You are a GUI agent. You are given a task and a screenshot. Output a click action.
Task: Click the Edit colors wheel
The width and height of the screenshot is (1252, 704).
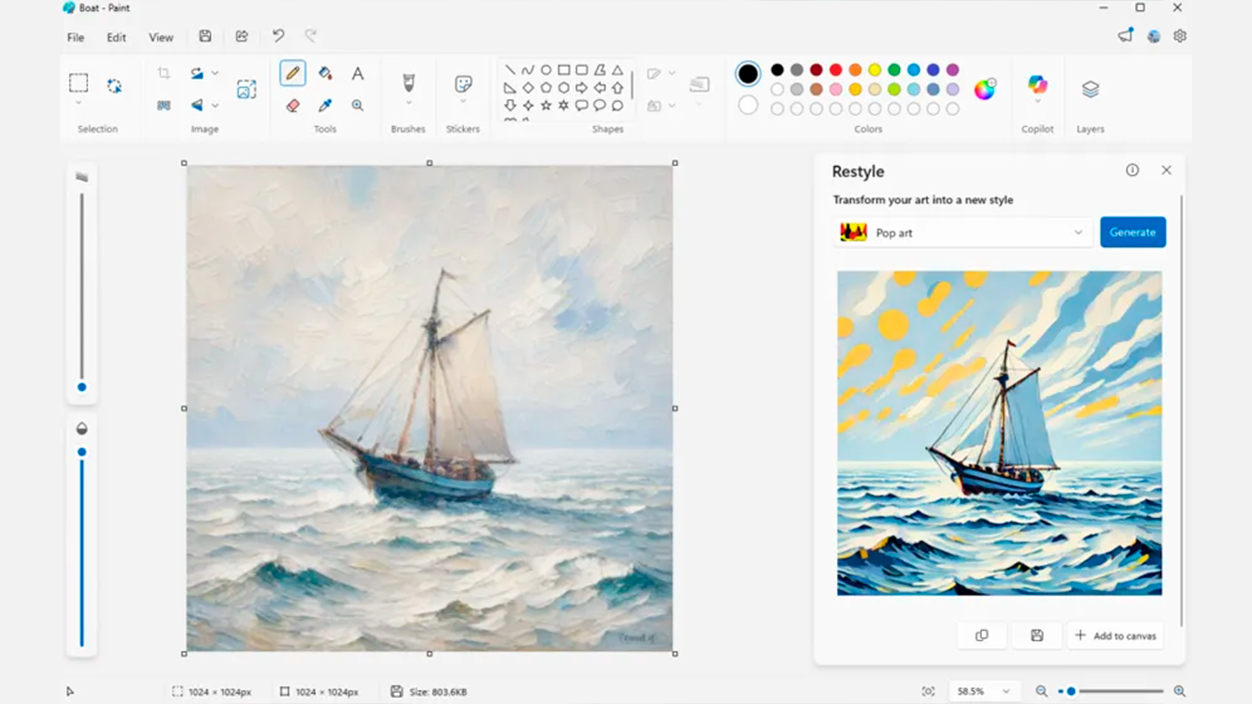pos(985,89)
